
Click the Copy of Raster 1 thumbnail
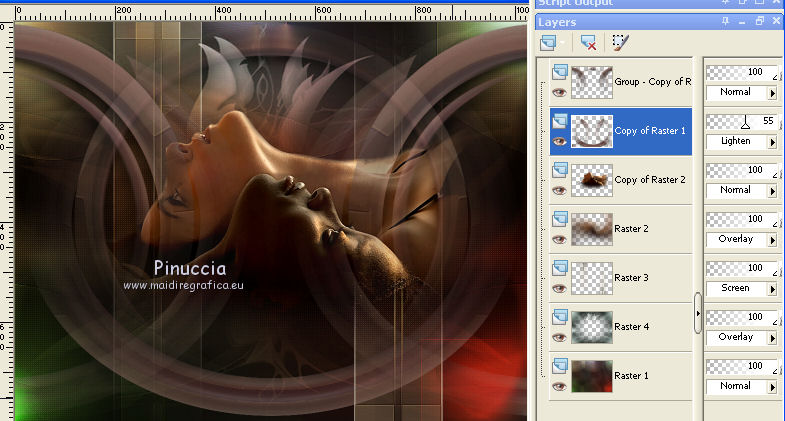click(x=592, y=131)
